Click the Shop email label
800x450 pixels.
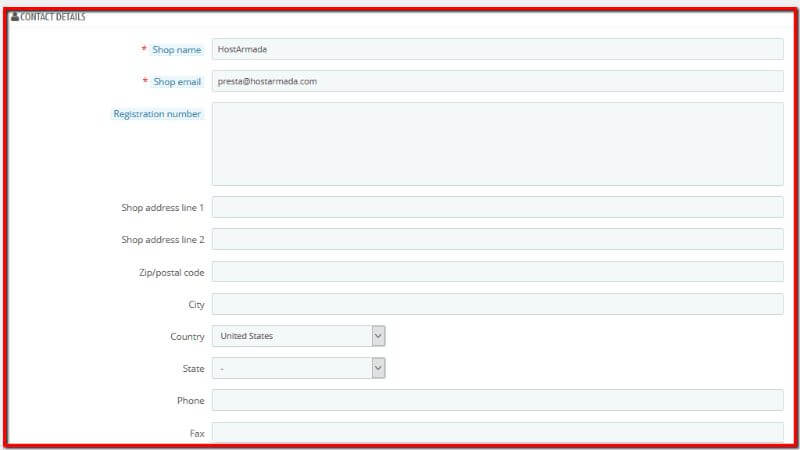(177, 82)
